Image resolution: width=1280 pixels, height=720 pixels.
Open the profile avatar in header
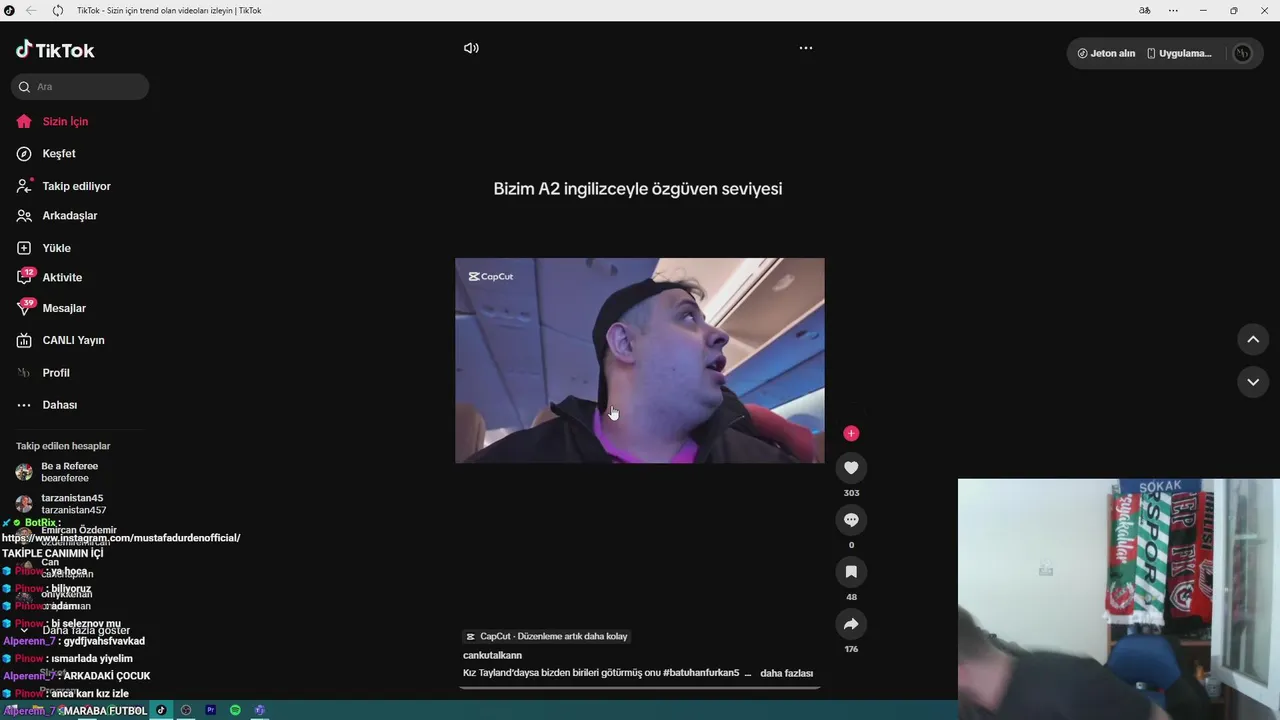point(1242,54)
